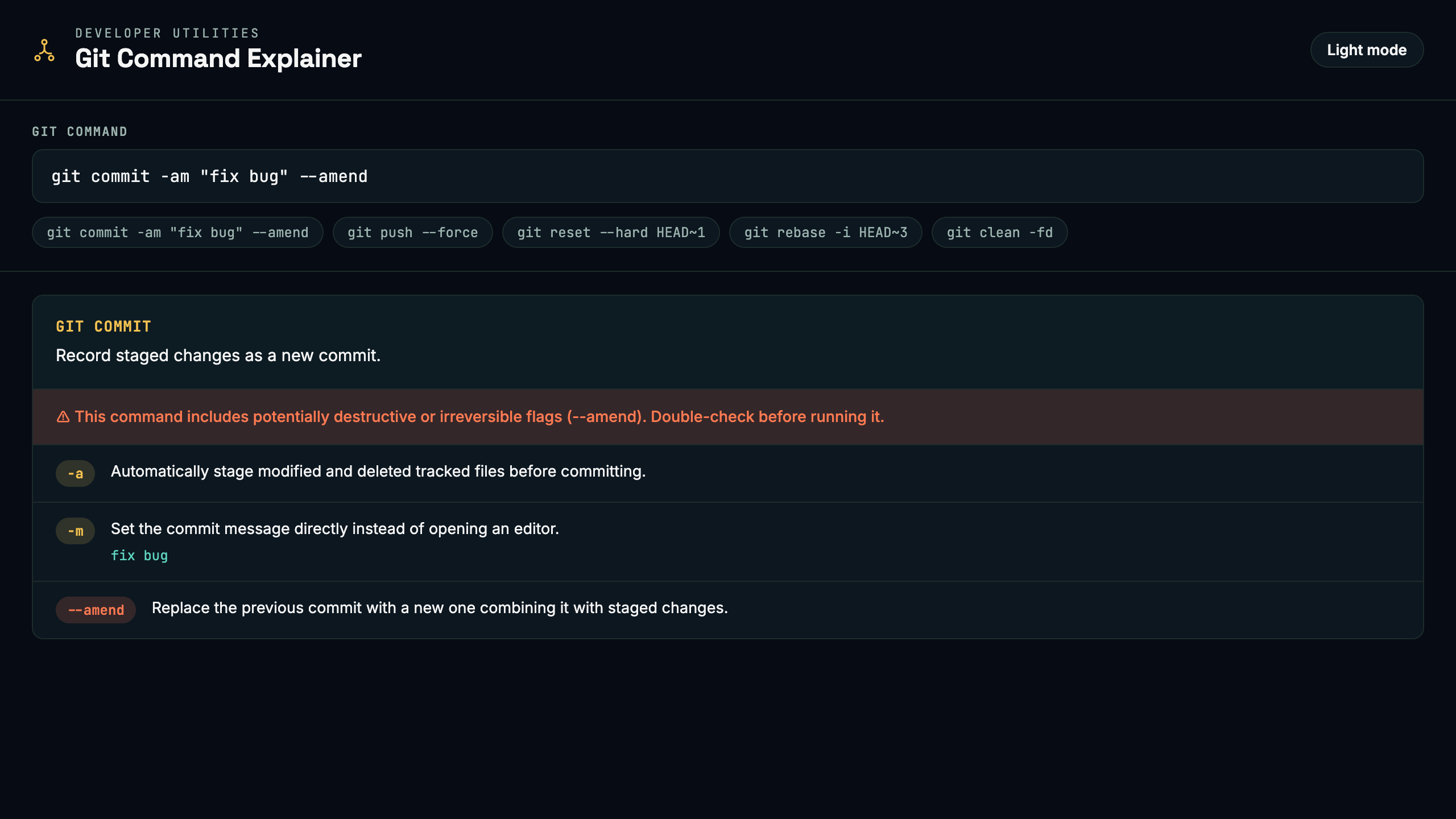Click the -a flag badge
Viewport: 1456px width, 819px height.
click(x=75, y=473)
